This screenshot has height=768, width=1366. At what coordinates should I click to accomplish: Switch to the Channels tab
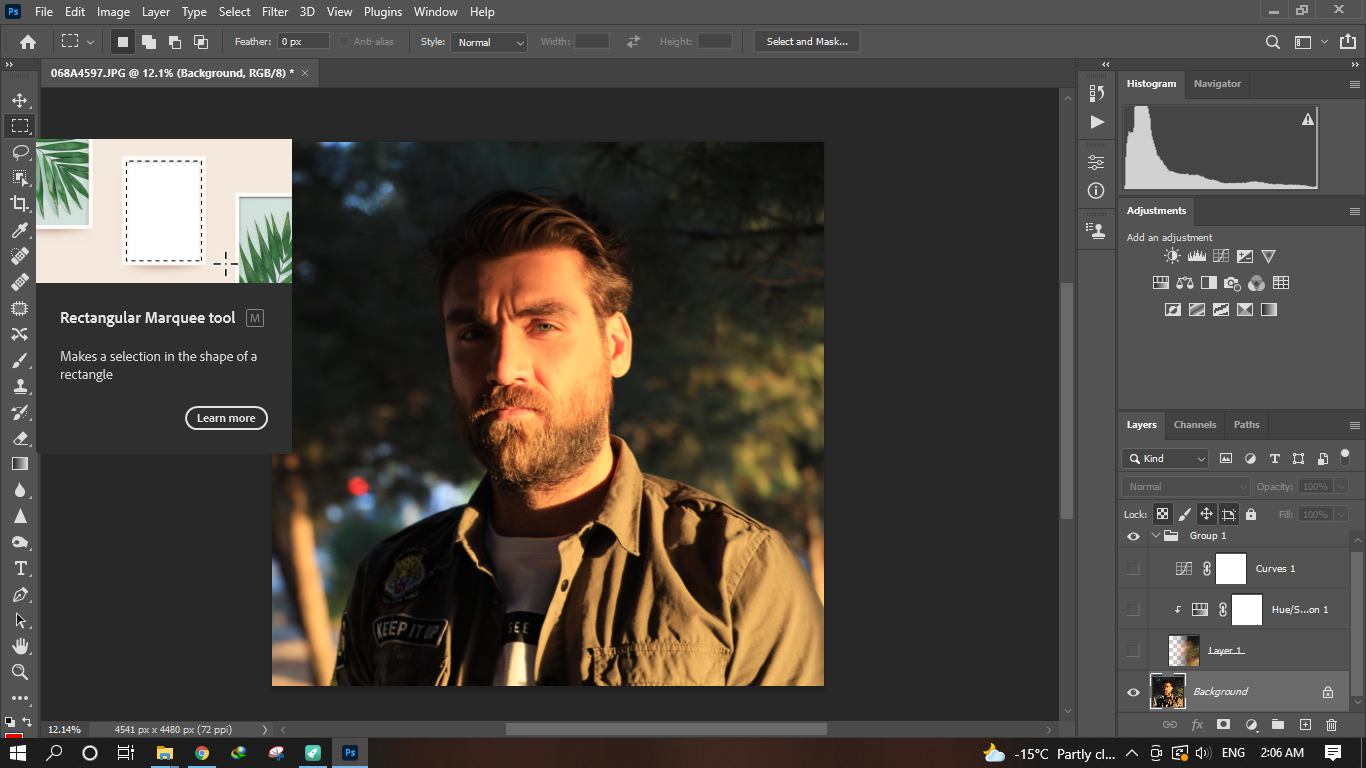(x=1195, y=425)
